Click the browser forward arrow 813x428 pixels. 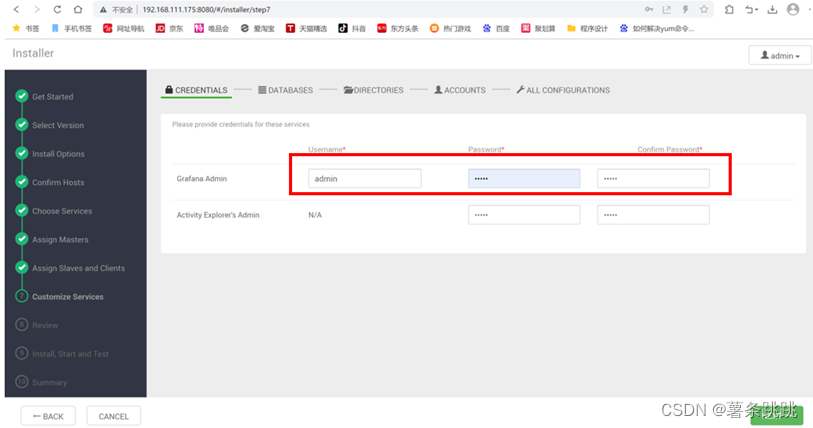[36, 9]
